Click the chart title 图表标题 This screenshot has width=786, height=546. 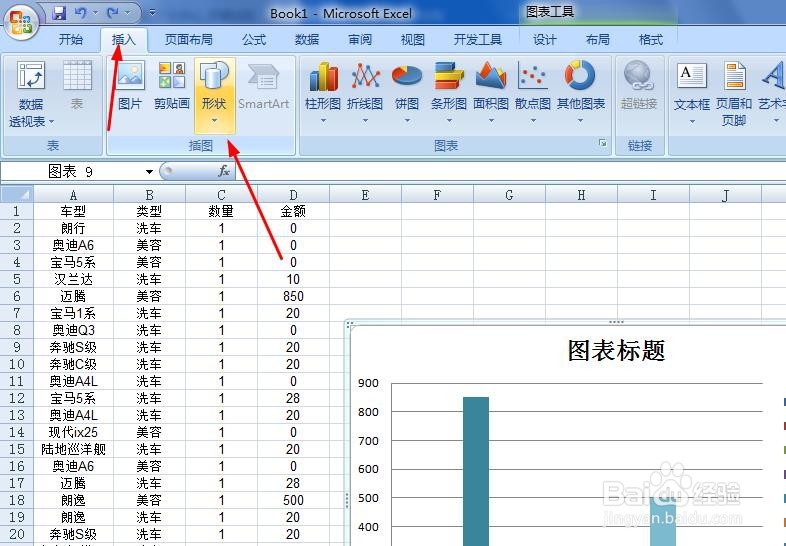pyautogui.click(x=616, y=350)
